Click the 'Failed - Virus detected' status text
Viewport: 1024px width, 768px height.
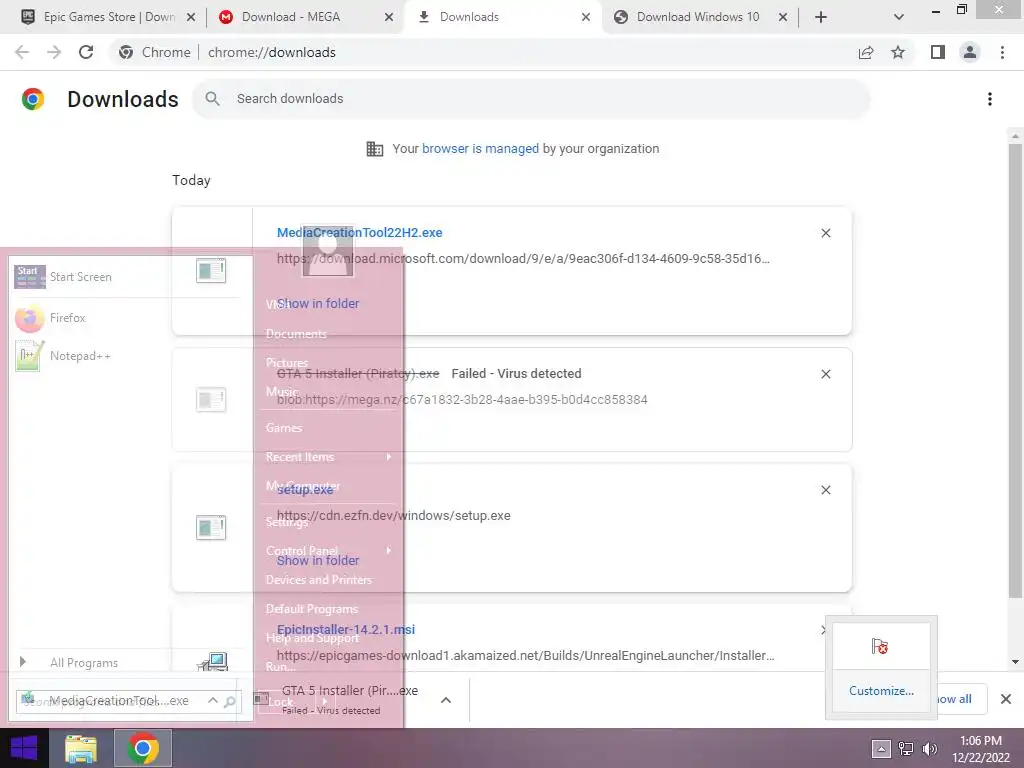pos(517,374)
